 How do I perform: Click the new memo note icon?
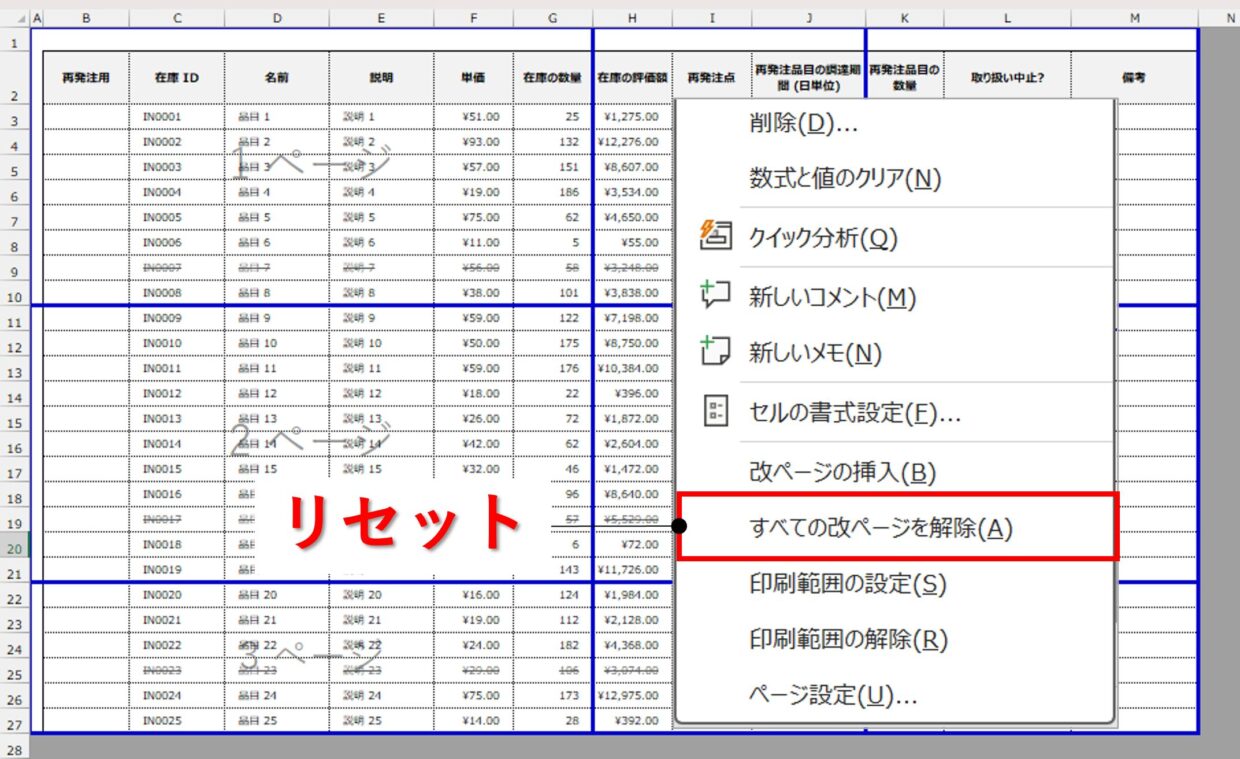pyautogui.click(x=717, y=352)
